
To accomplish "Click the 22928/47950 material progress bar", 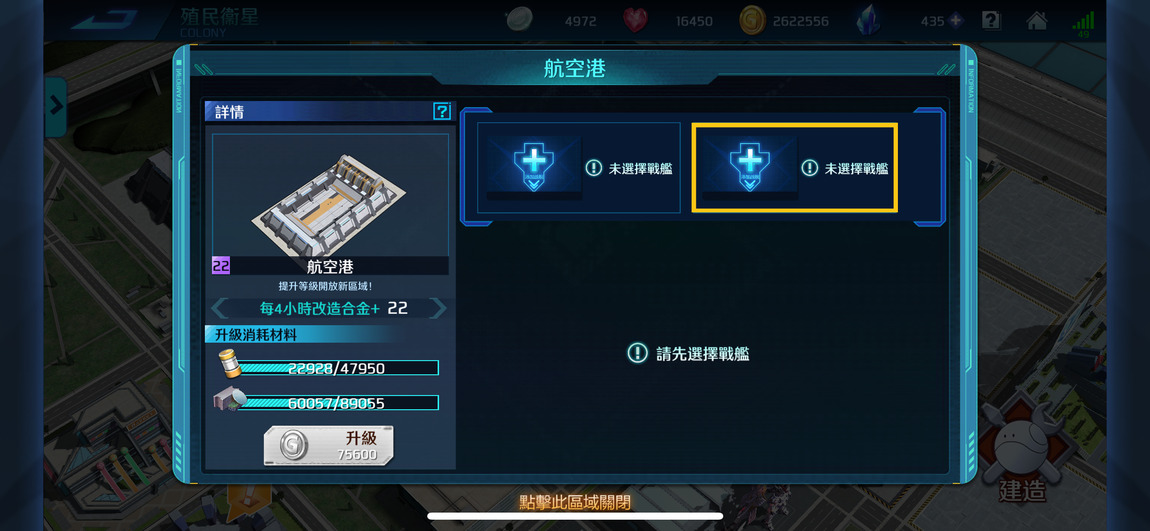I will [338, 367].
